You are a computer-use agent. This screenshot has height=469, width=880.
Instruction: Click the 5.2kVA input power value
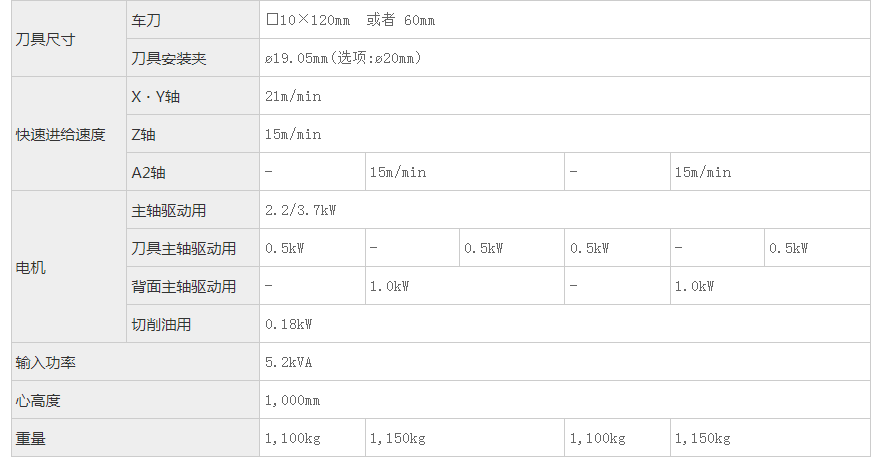[x=289, y=363]
